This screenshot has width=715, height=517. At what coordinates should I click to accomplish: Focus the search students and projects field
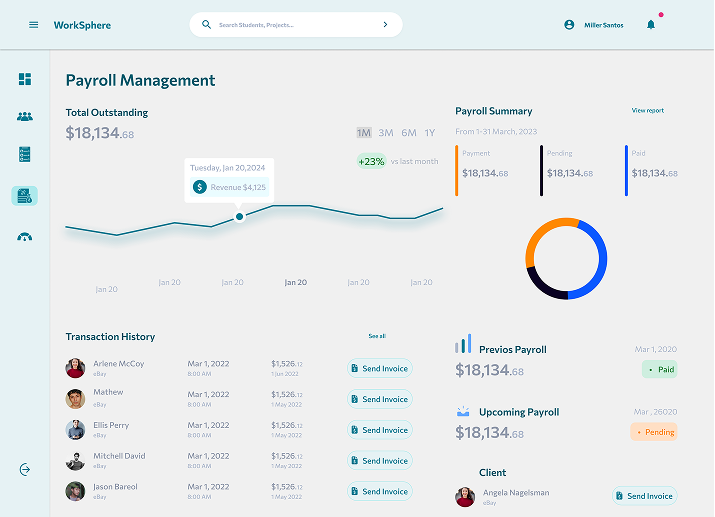click(290, 25)
